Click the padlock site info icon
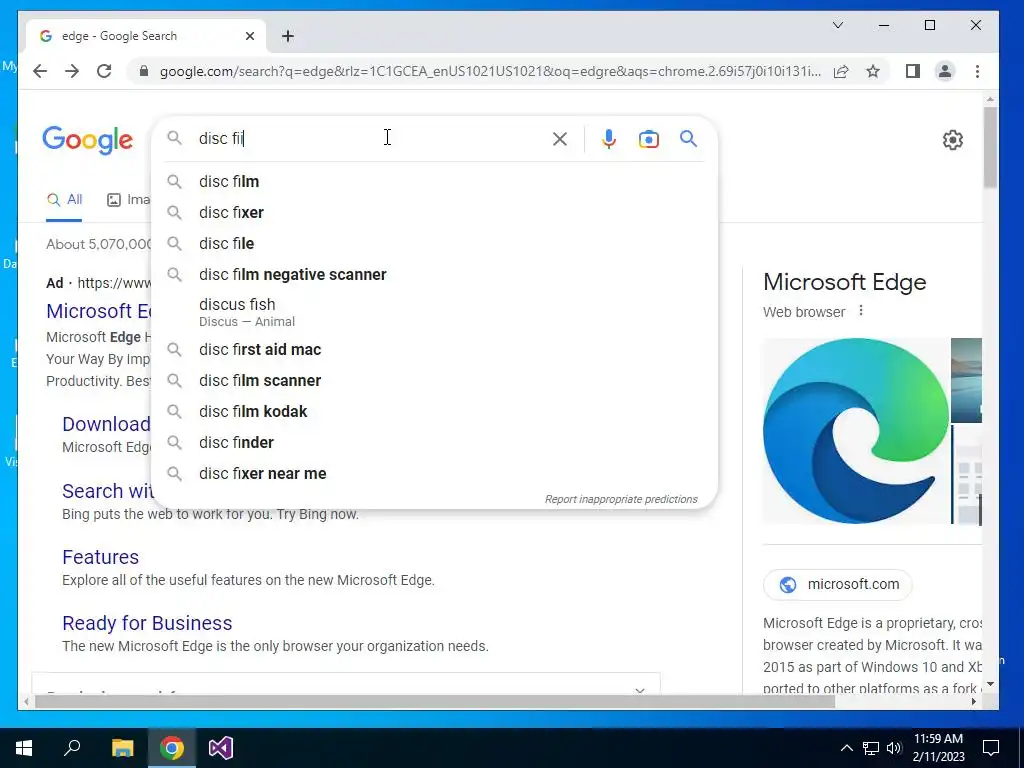 click(x=144, y=71)
